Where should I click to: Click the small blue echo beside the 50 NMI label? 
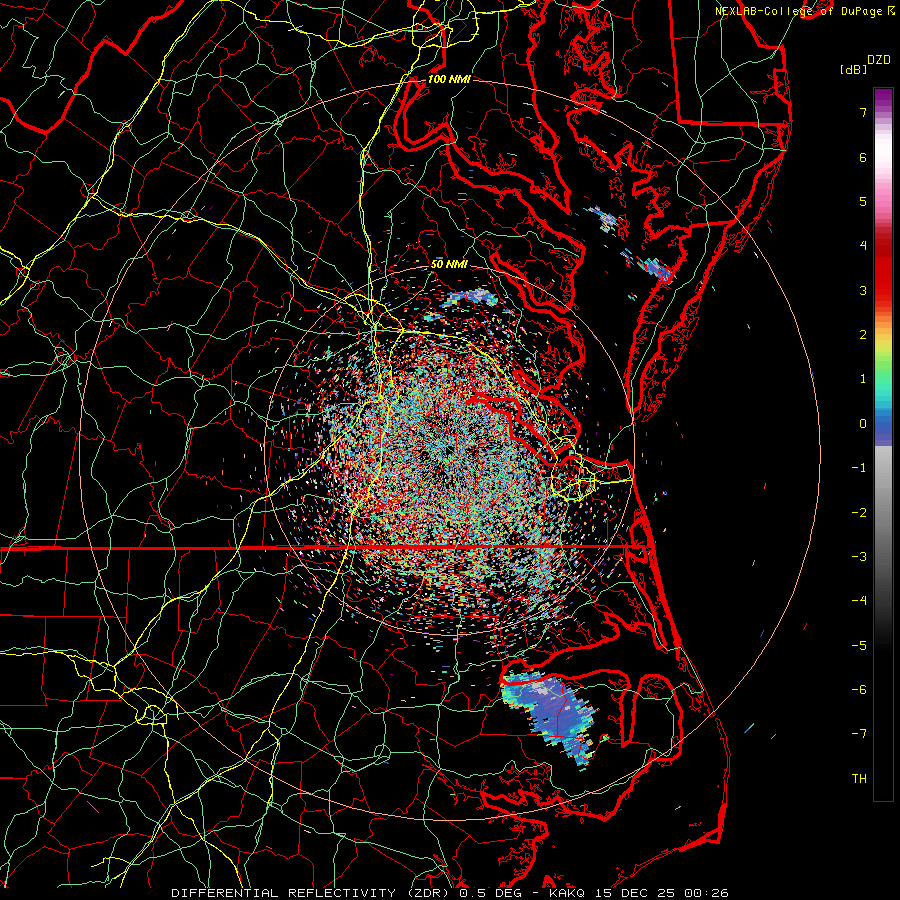pyautogui.click(x=471, y=297)
